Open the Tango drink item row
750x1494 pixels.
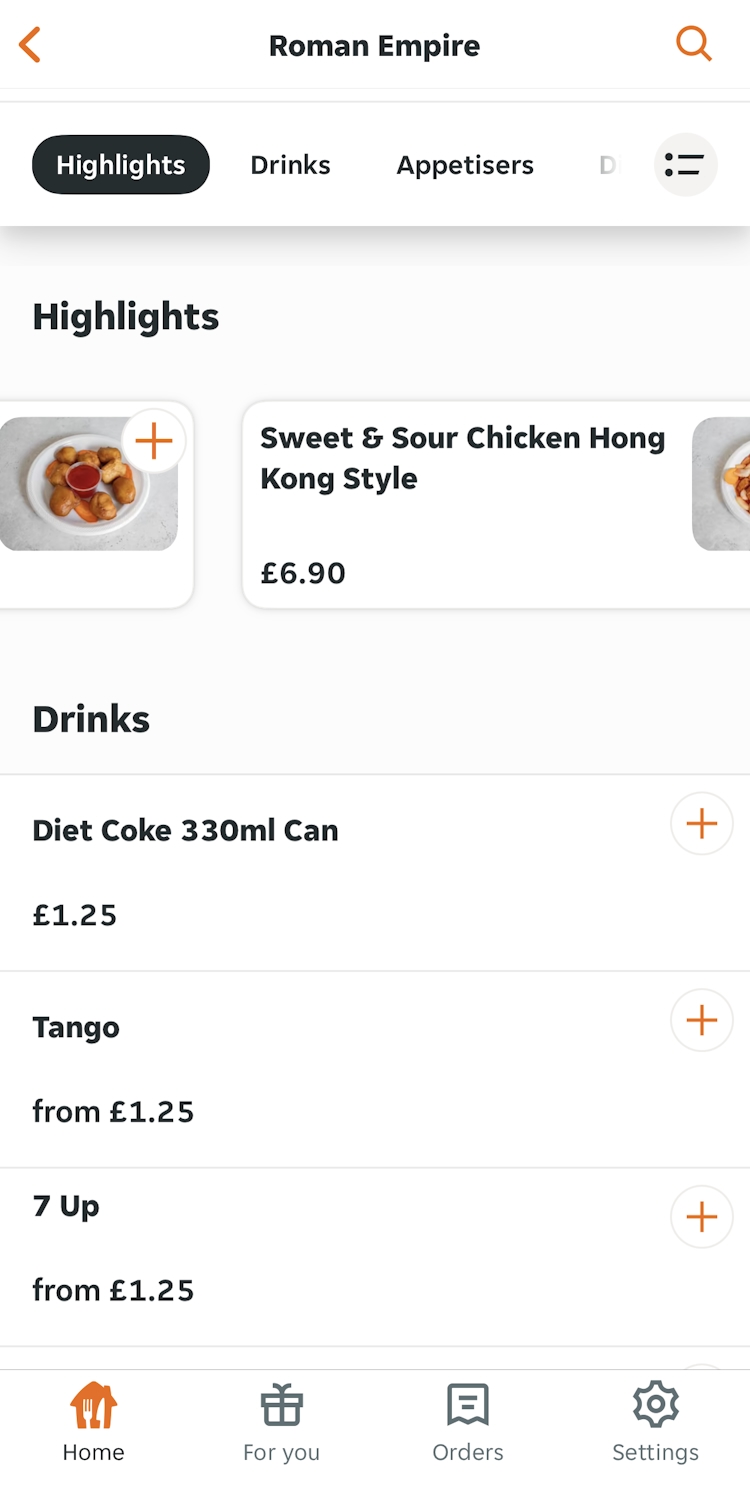click(x=300, y=1068)
